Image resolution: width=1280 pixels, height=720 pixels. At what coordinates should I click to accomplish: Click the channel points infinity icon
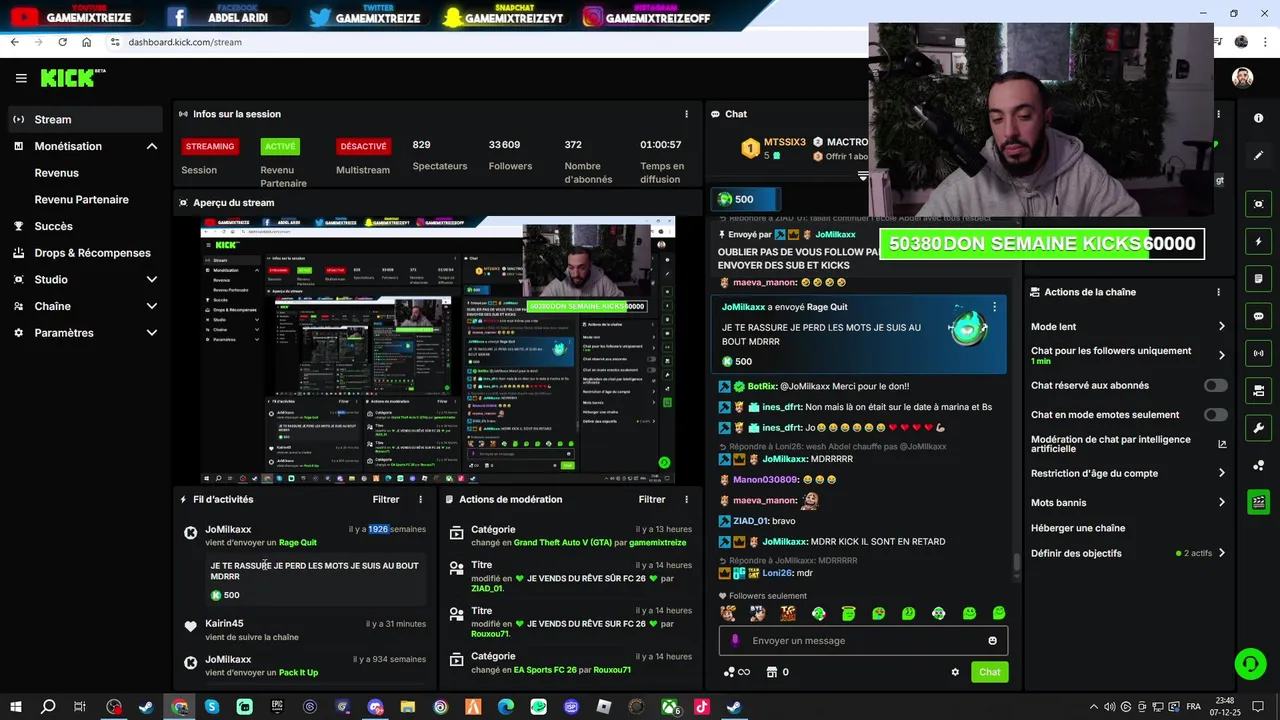point(737,672)
